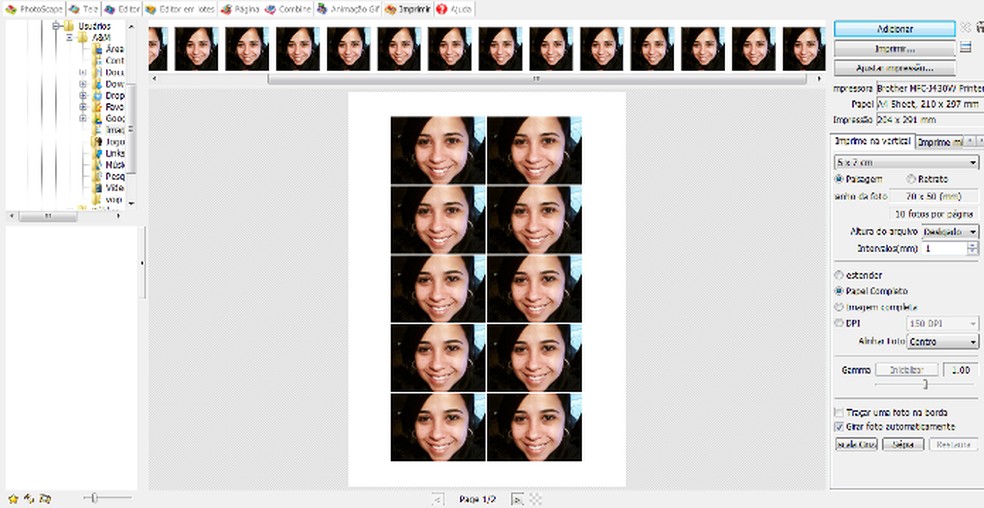
Task: Open the Alinhar foto Centro dropdown
Action: (943, 342)
